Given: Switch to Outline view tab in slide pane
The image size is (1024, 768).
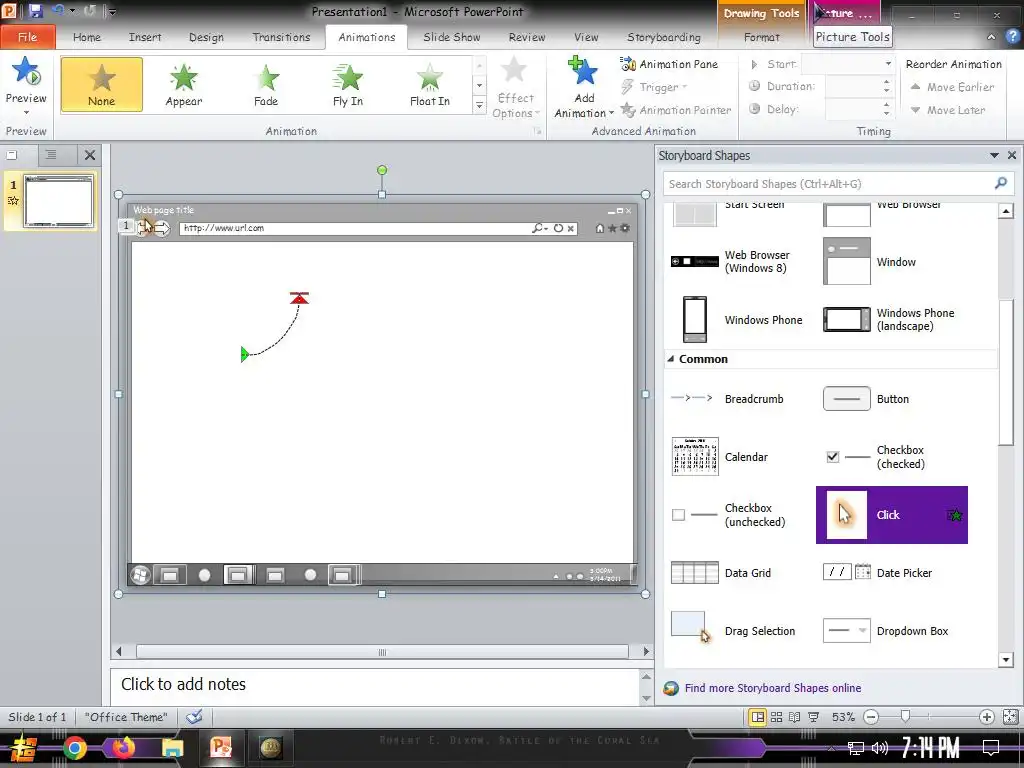Looking at the screenshot, I should coord(51,155).
